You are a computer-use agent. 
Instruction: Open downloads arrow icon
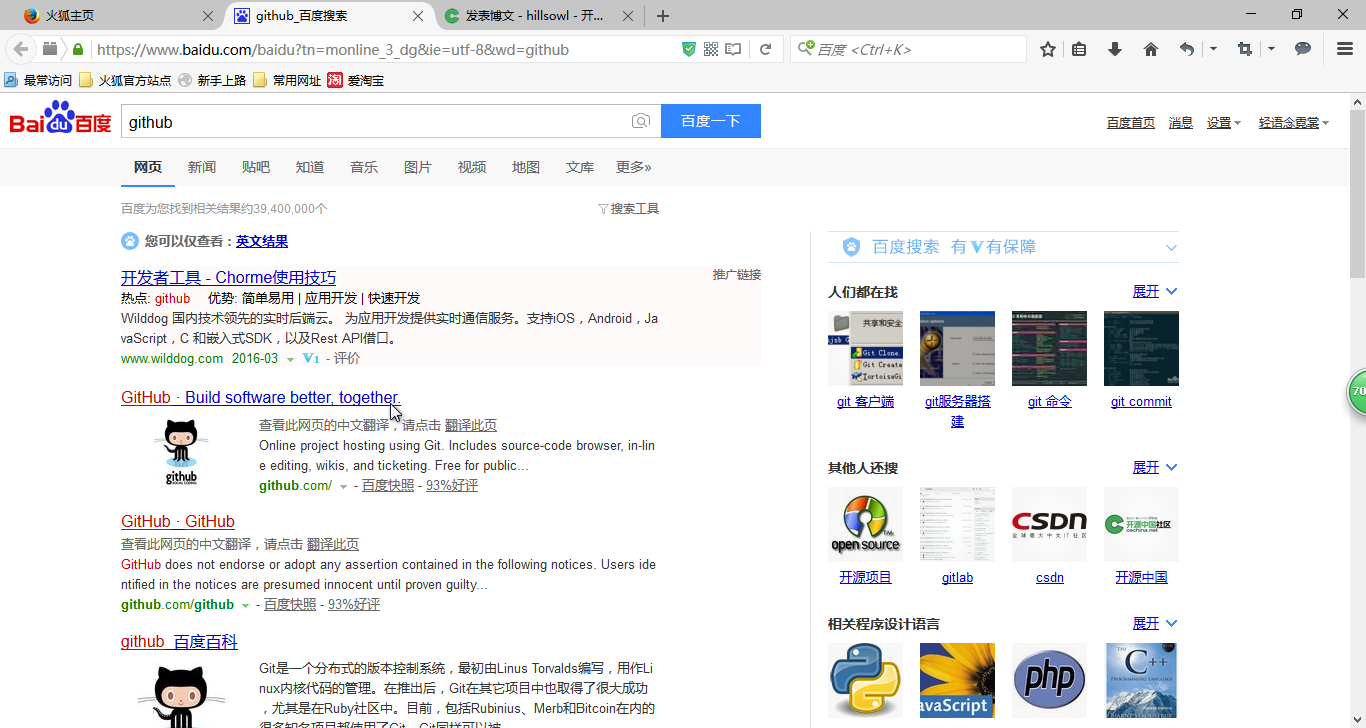click(1115, 49)
